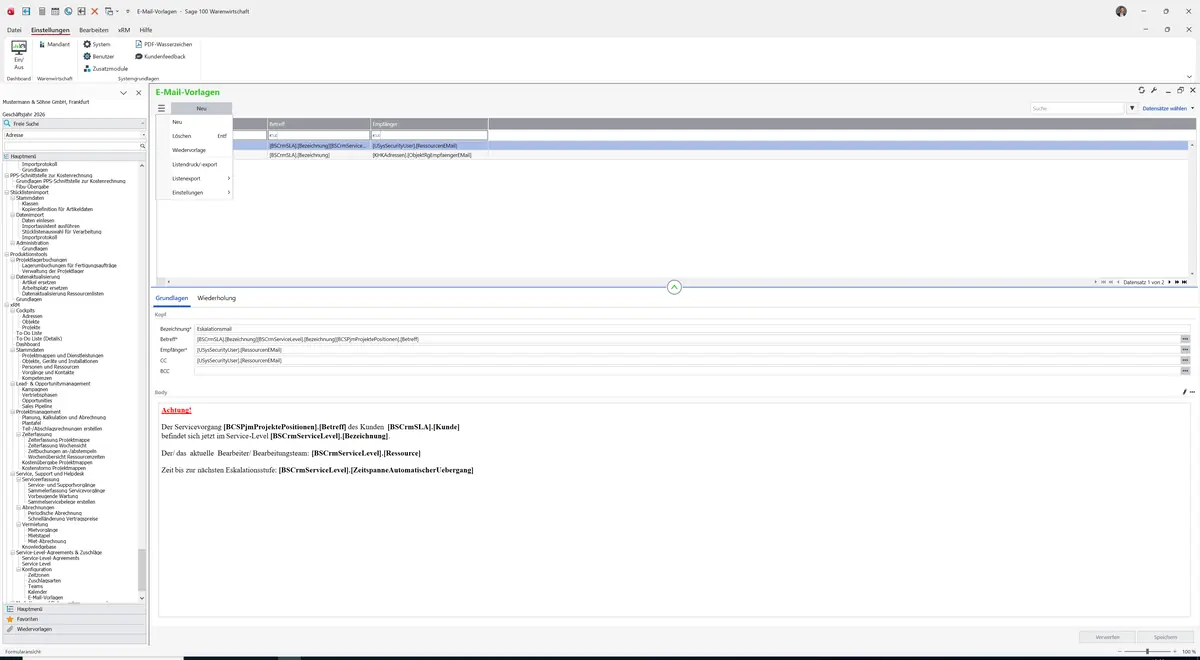
Task: Toggle the Dashboard Ein/Aus icon
Action: (x=18, y=54)
